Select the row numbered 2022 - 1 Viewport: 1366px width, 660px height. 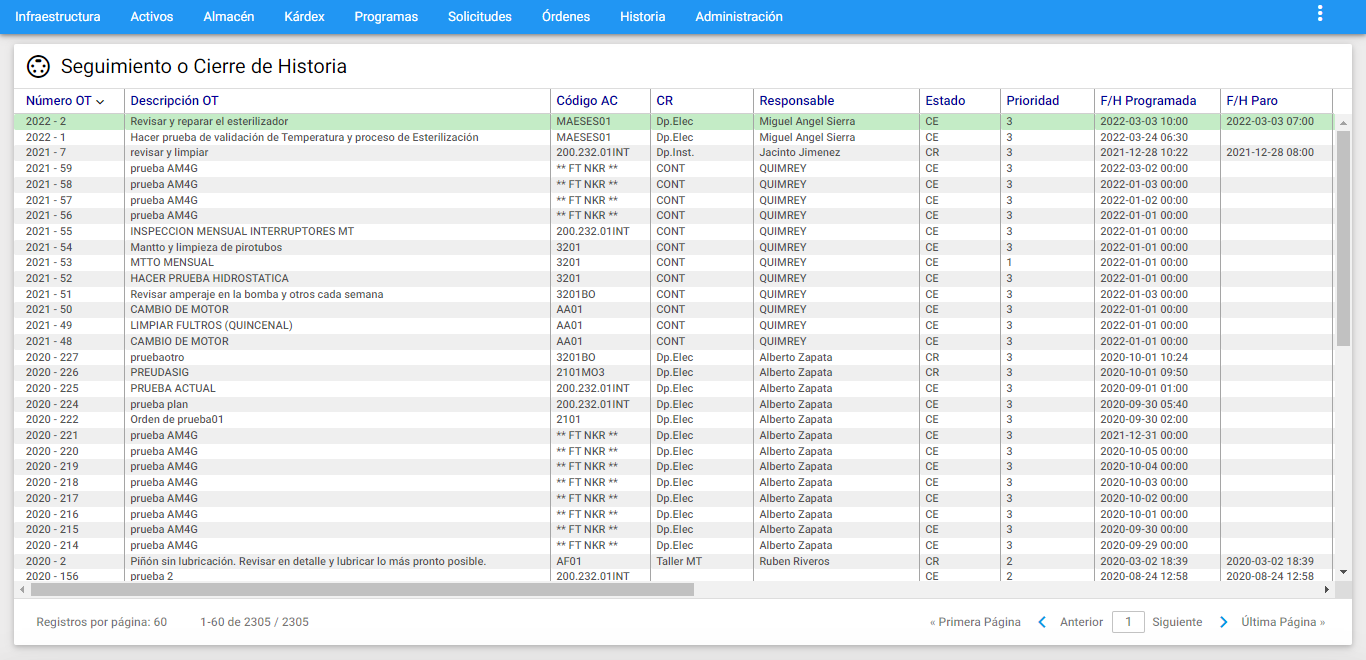[675, 137]
